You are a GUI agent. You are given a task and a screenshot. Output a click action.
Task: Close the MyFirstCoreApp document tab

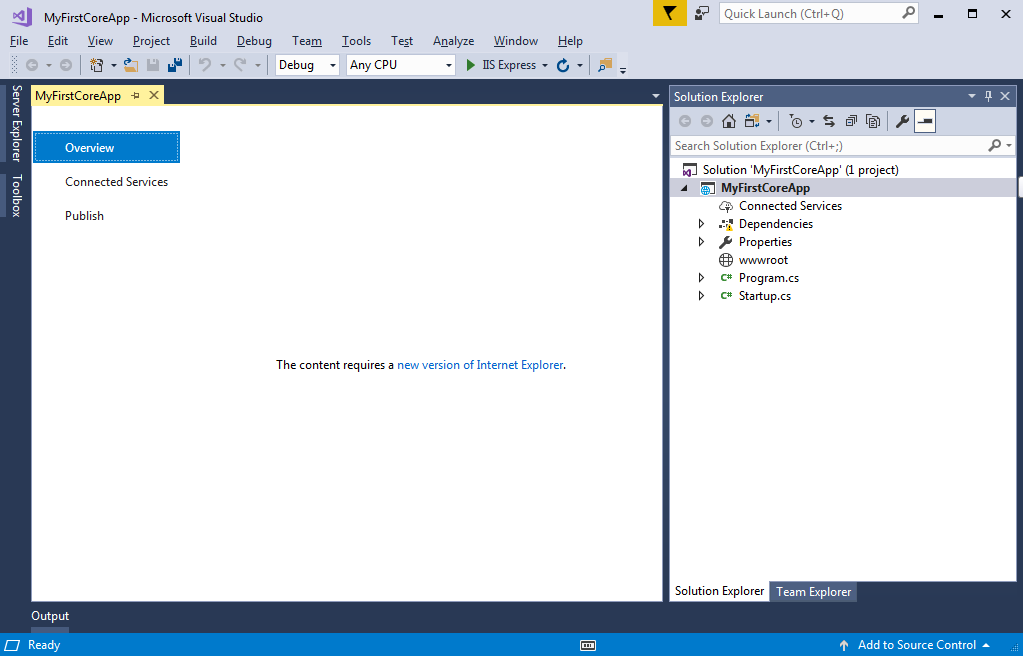click(x=154, y=95)
